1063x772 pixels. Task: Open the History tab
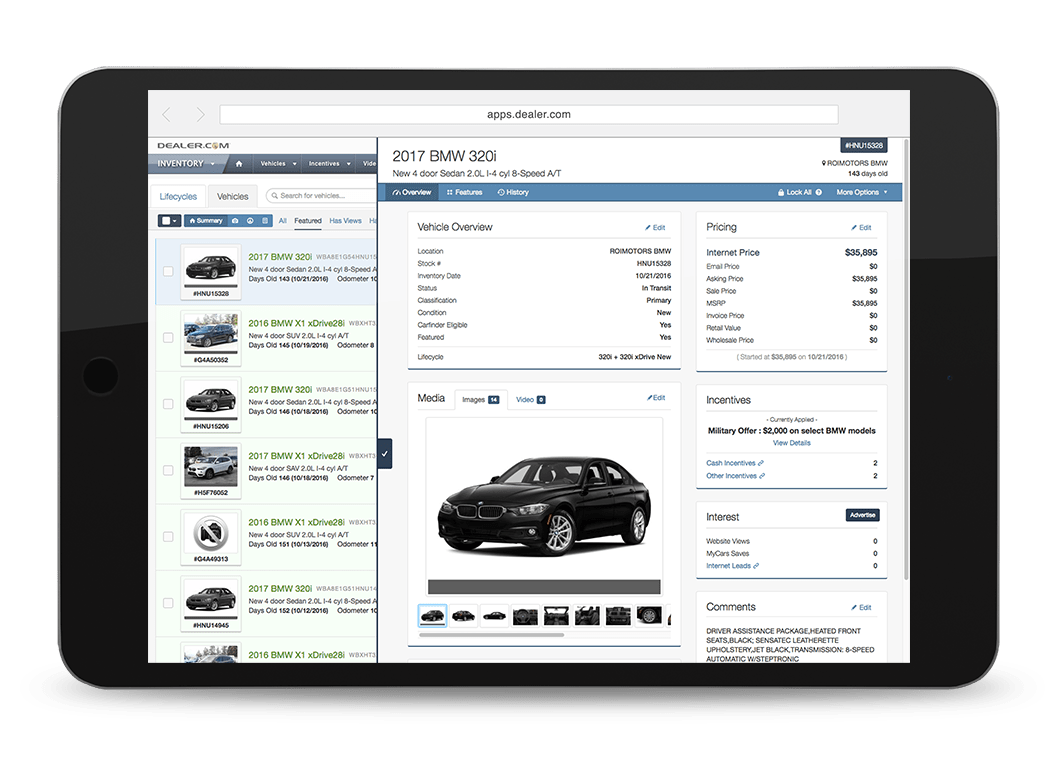pyautogui.click(x=513, y=192)
